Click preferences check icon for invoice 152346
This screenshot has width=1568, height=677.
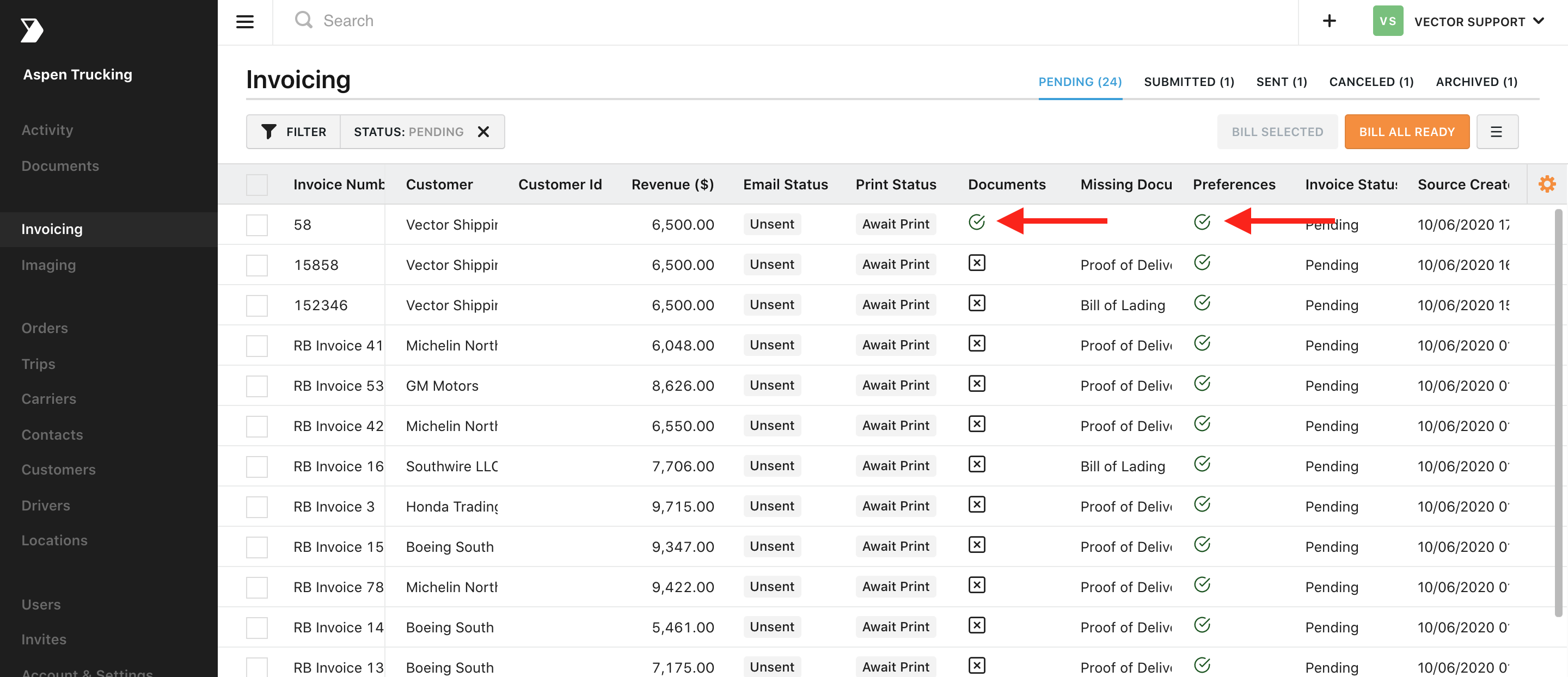pos(1202,302)
